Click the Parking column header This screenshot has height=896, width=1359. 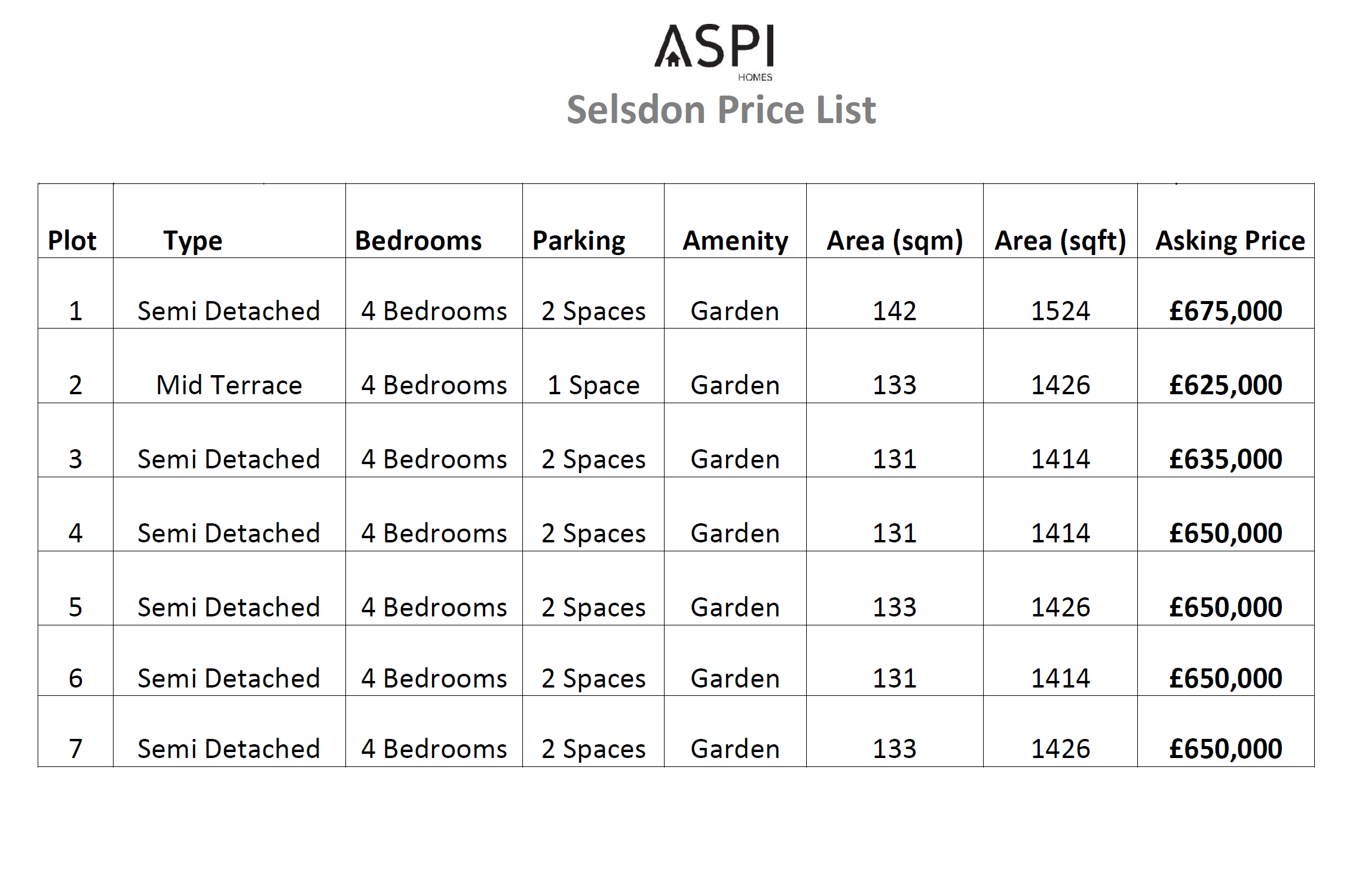(x=579, y=241)
